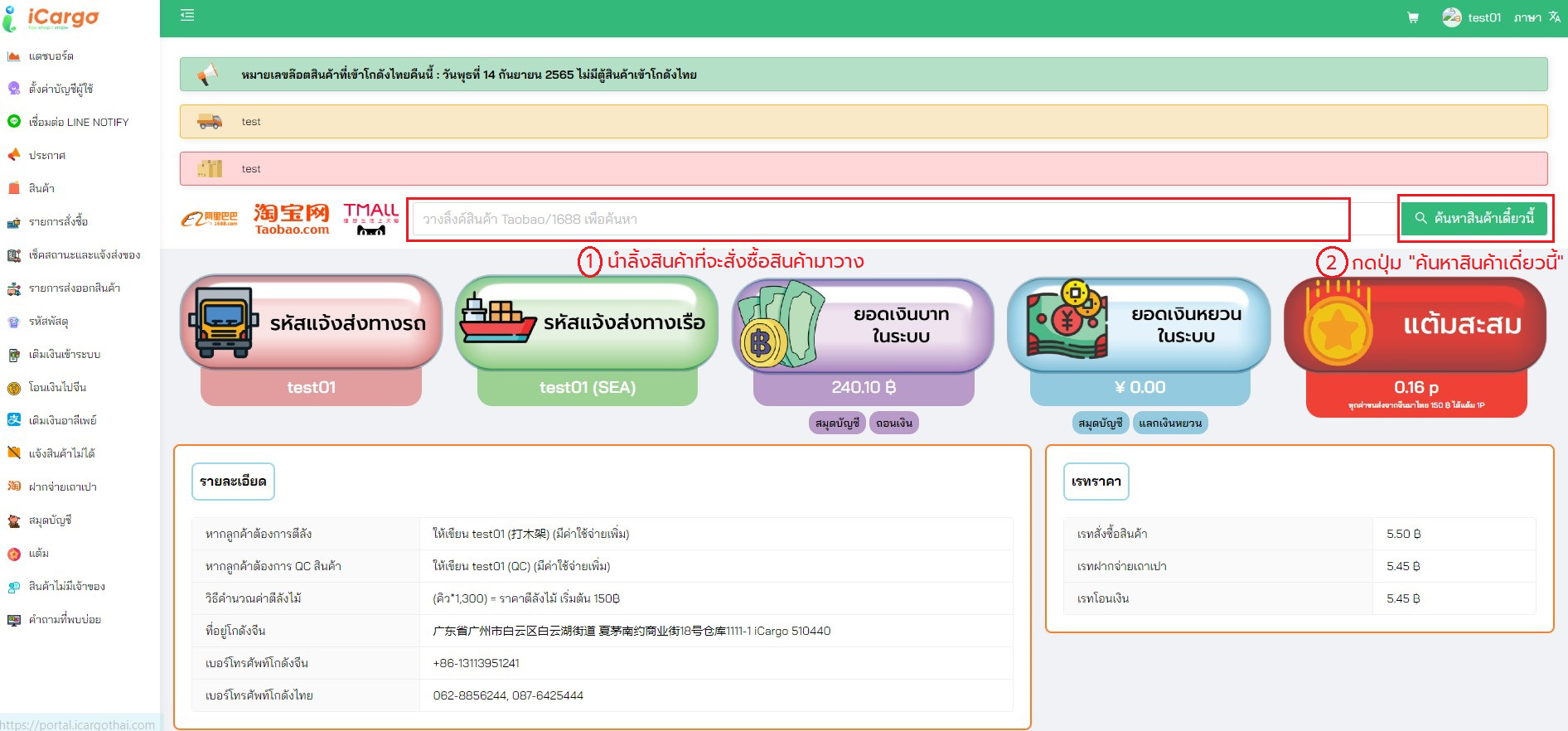1568x731 pixels.
Task: Open รหัสแจ้งส่งทางรถ truck card
Action: tap(311, 322)
